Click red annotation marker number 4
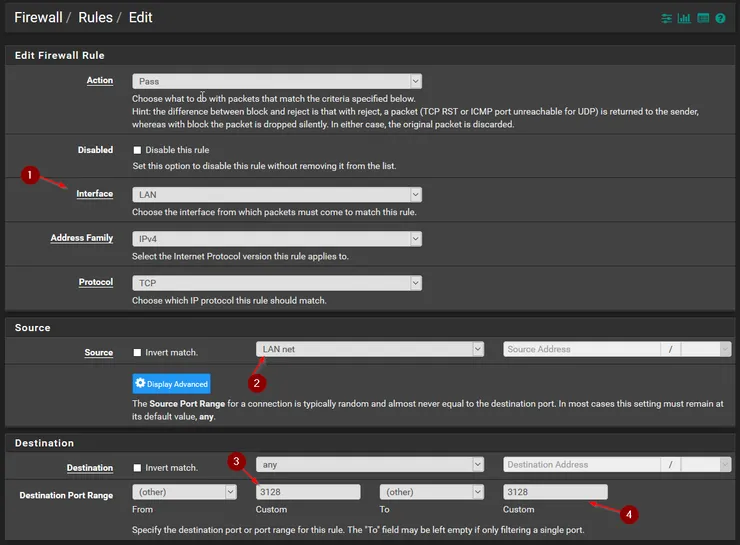 click(628, 515)
